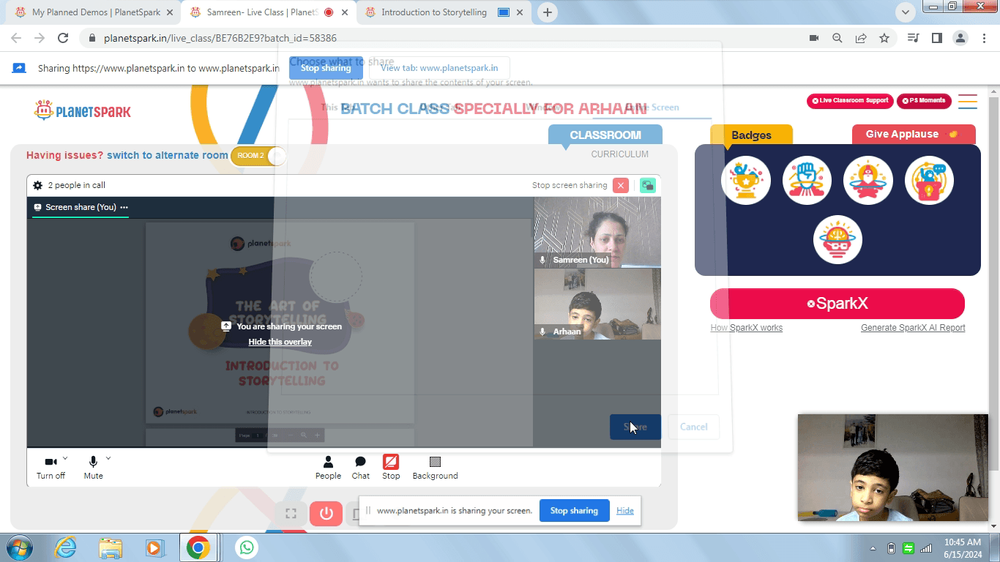Expand camera options arrow

pyautogui.click(x=65, y=458)
